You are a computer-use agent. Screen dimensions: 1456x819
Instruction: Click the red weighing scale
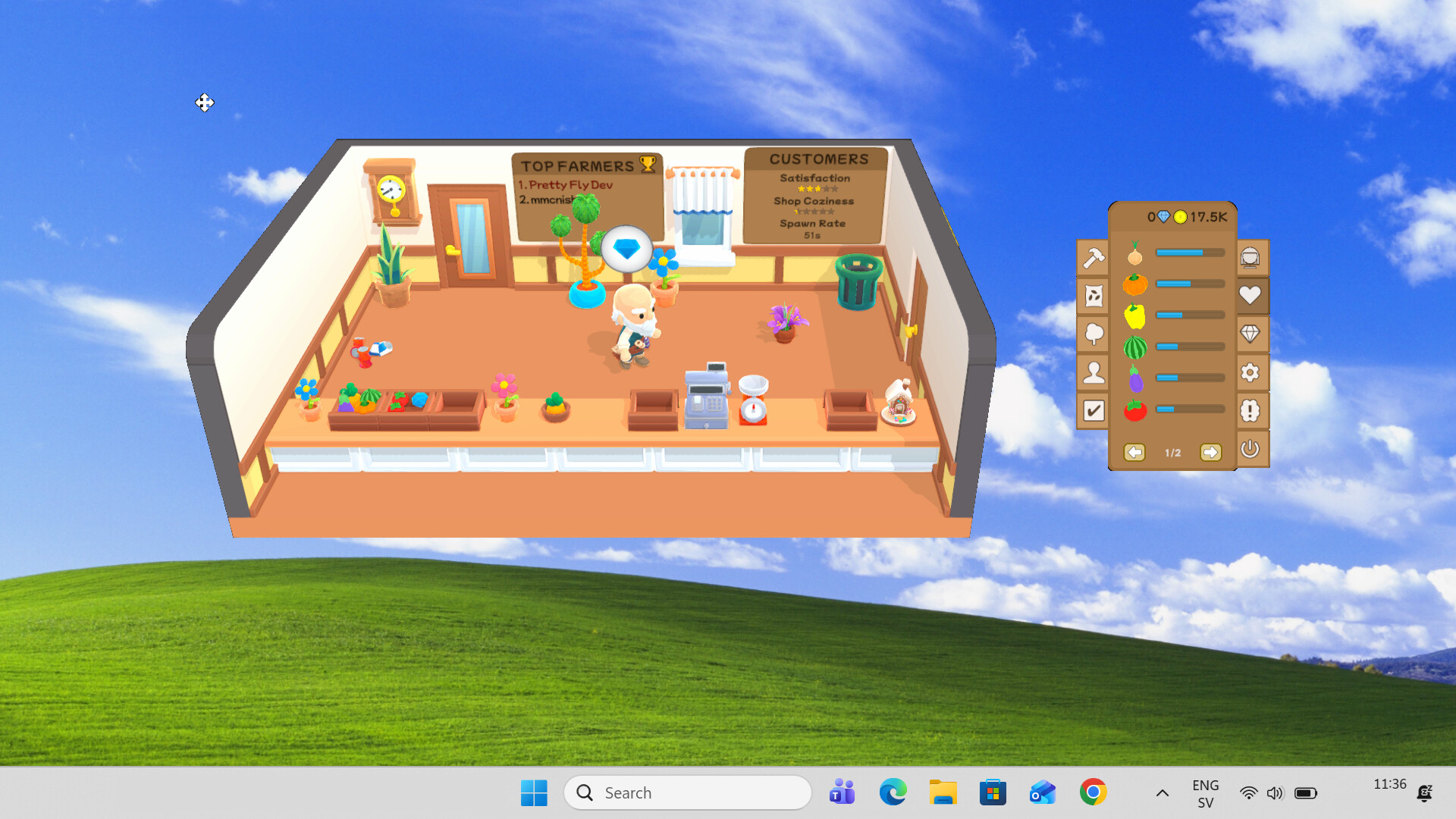tap(753, 400)
